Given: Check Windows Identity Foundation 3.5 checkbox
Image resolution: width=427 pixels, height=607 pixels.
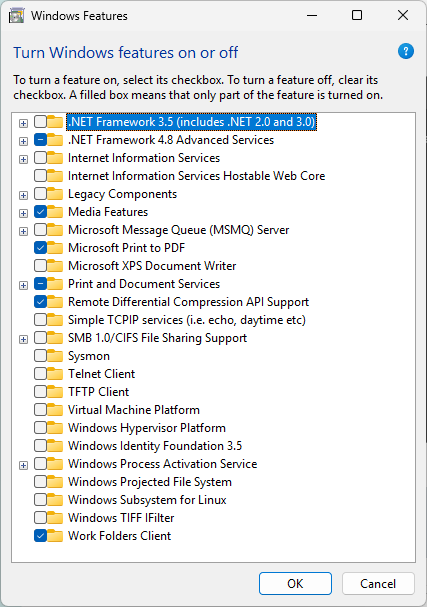Looking at the screenshot, I should point(40,446).
